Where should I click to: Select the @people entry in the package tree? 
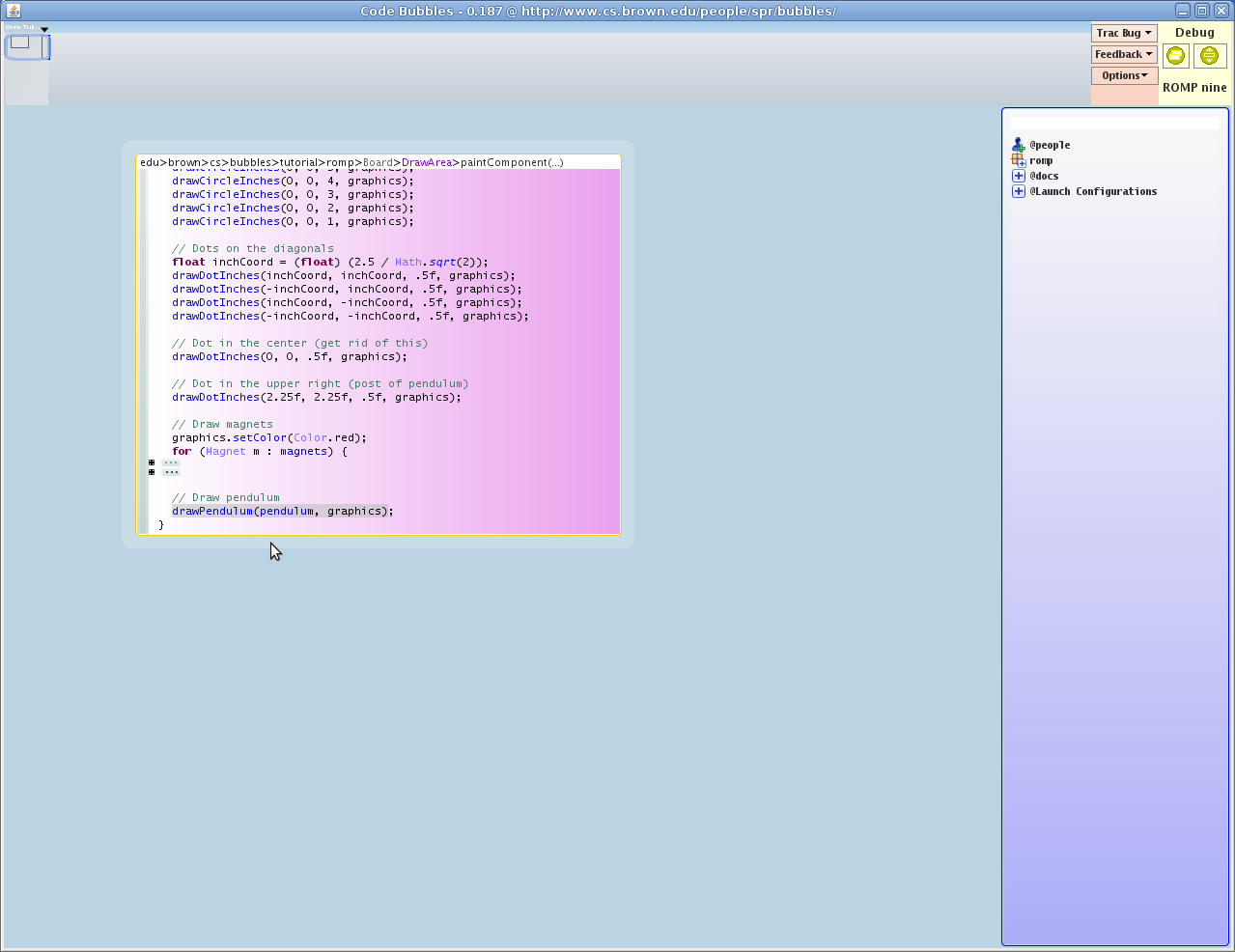pos(1050,145)
